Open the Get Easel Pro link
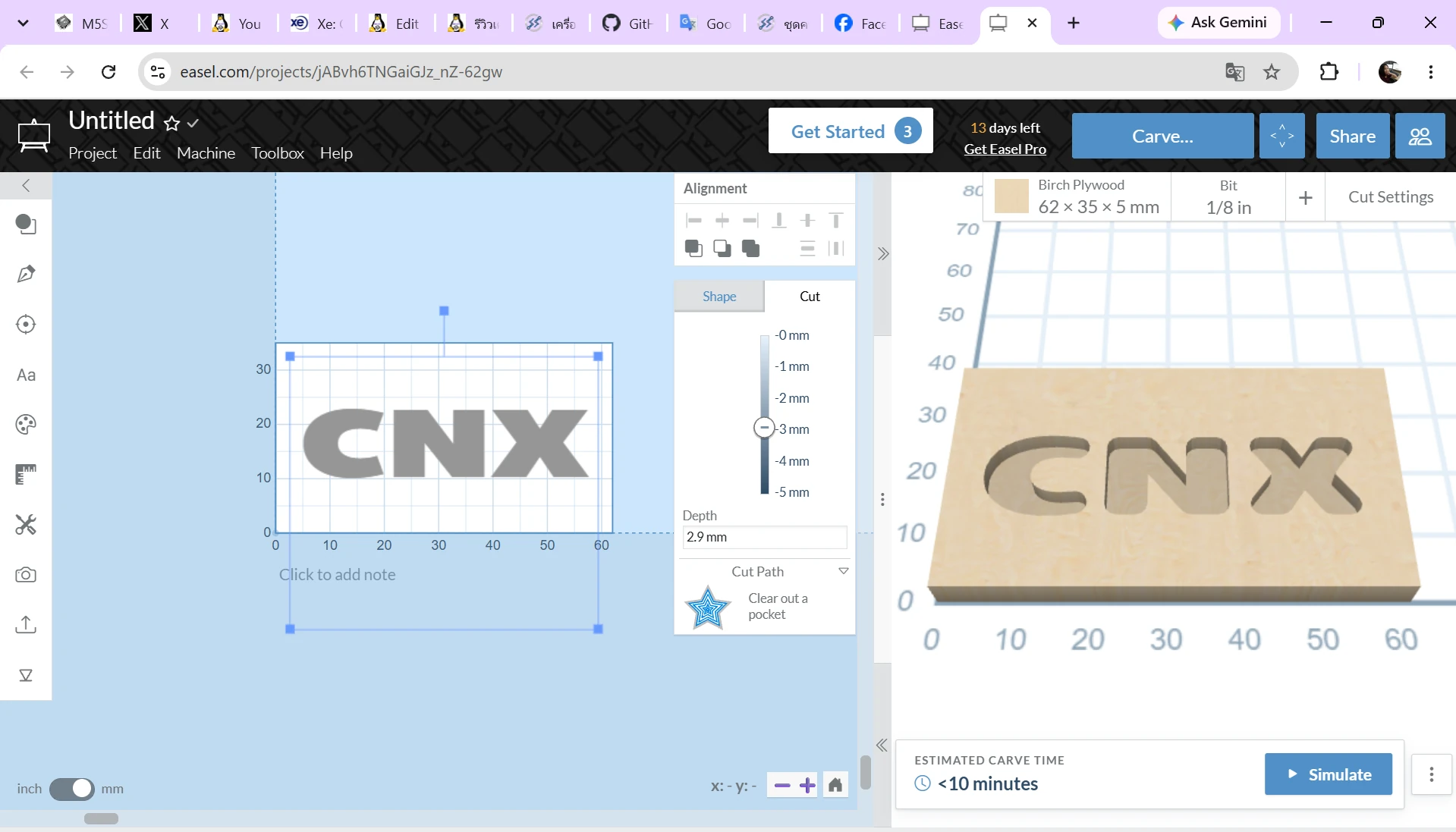This screenshot has height=832, width=1456. (1005, 149)
